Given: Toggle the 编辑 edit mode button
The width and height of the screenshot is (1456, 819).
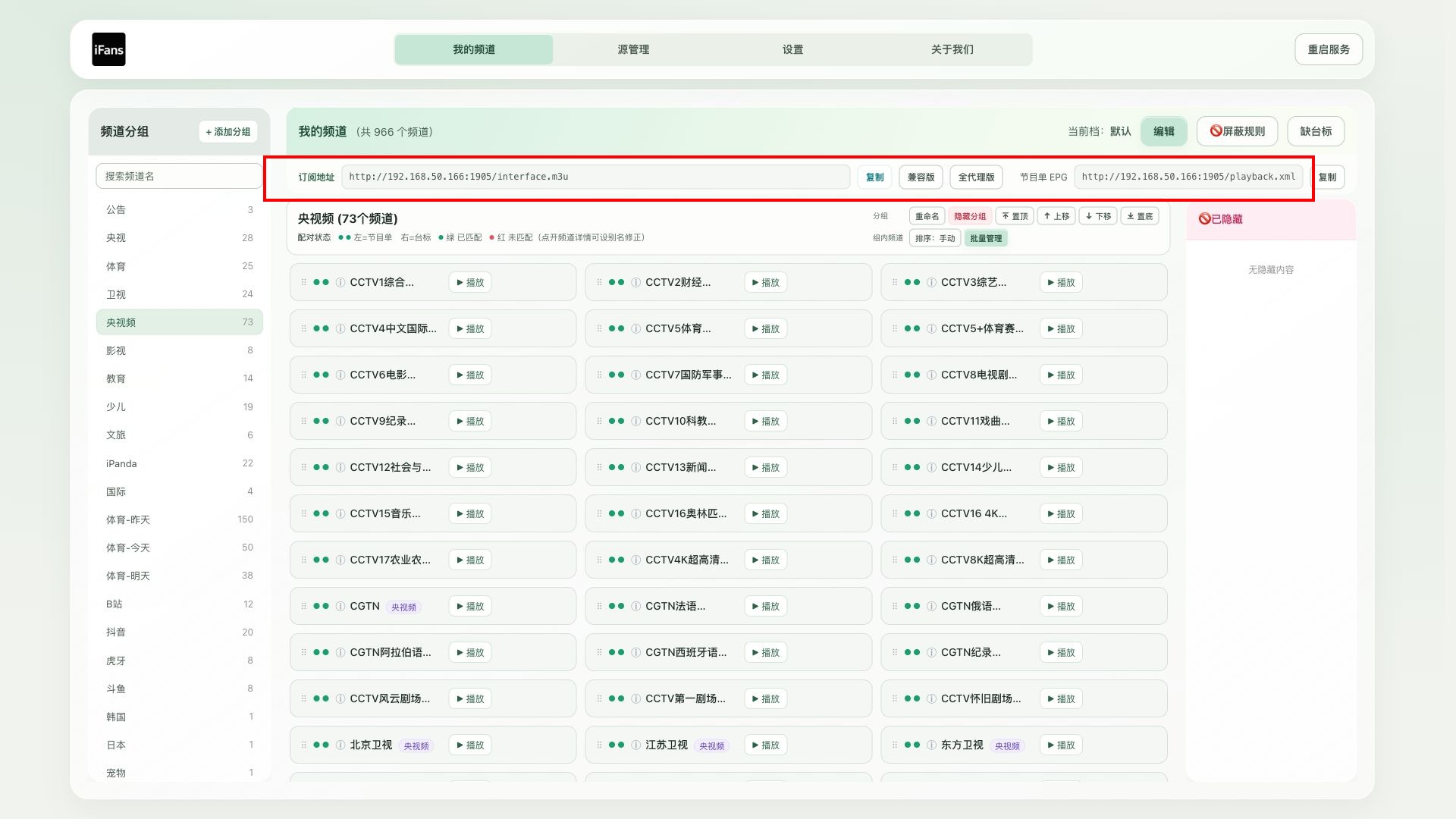Looking at the screenshot, I should (1164, 131).
